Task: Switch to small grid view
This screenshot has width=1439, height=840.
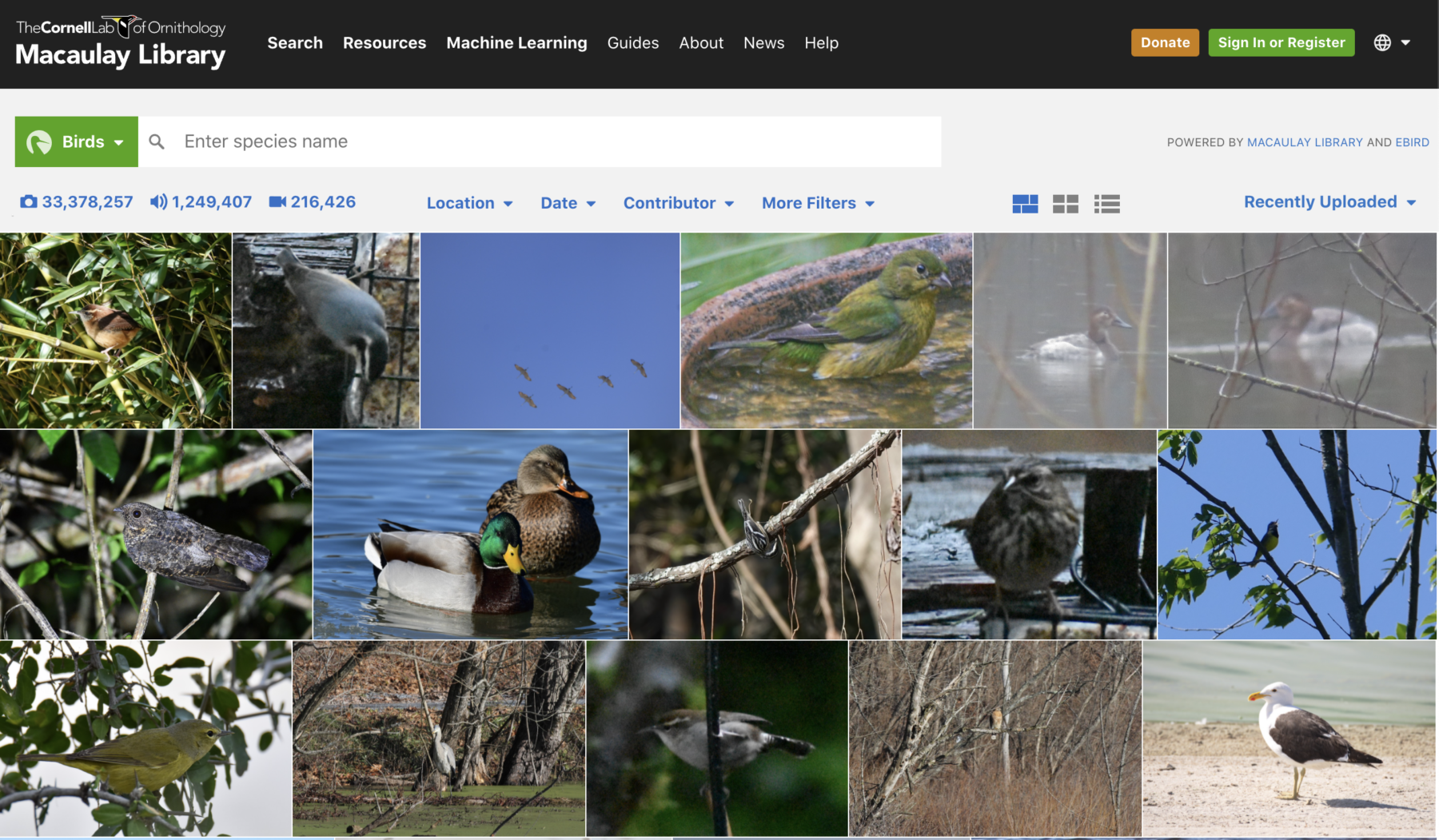Action: pos(1066,204)
